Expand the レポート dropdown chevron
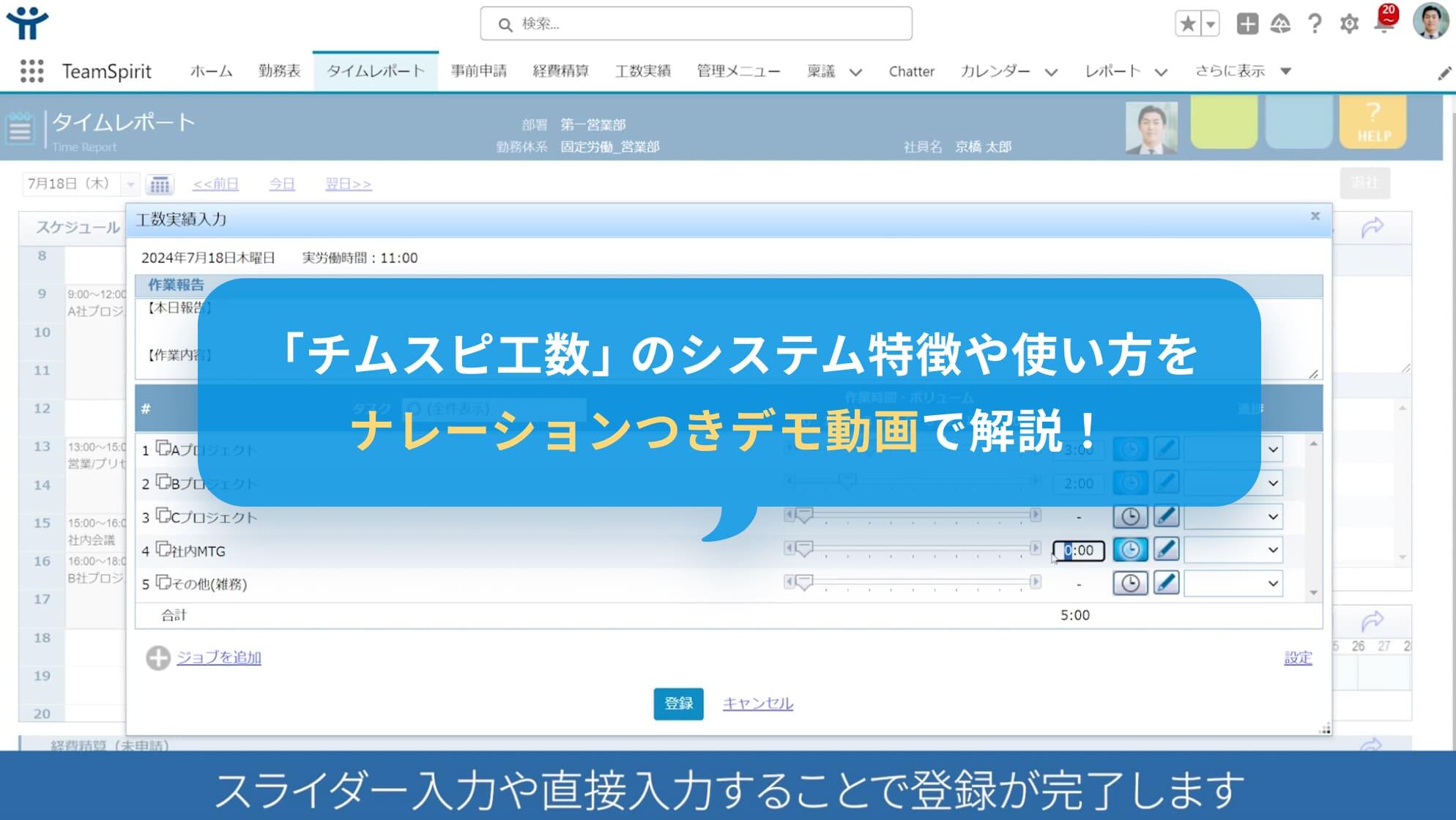Screen dimensions: 1456x820 point(1161,72)
